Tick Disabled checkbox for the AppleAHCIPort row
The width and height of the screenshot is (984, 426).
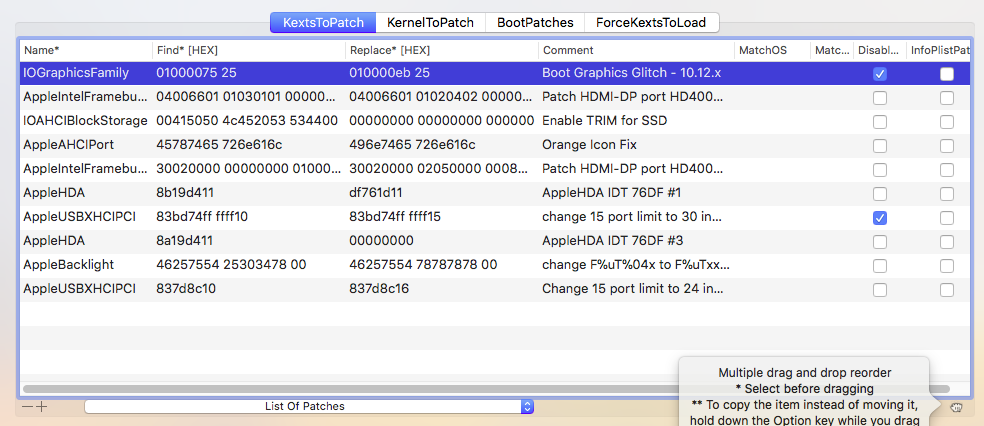coord(880,146)
